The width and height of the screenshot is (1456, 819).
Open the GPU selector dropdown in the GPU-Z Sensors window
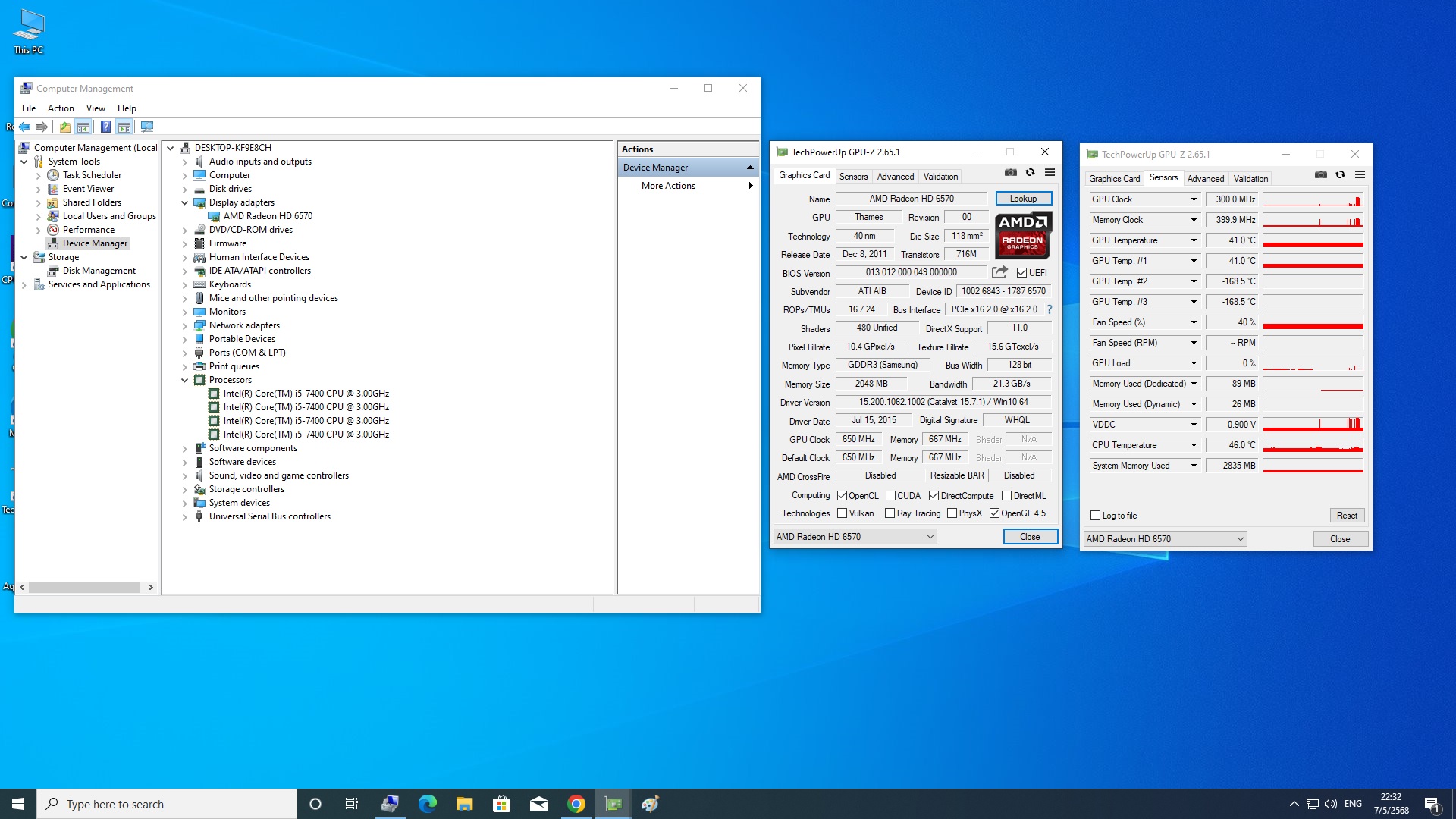[x=1165, y=539]
